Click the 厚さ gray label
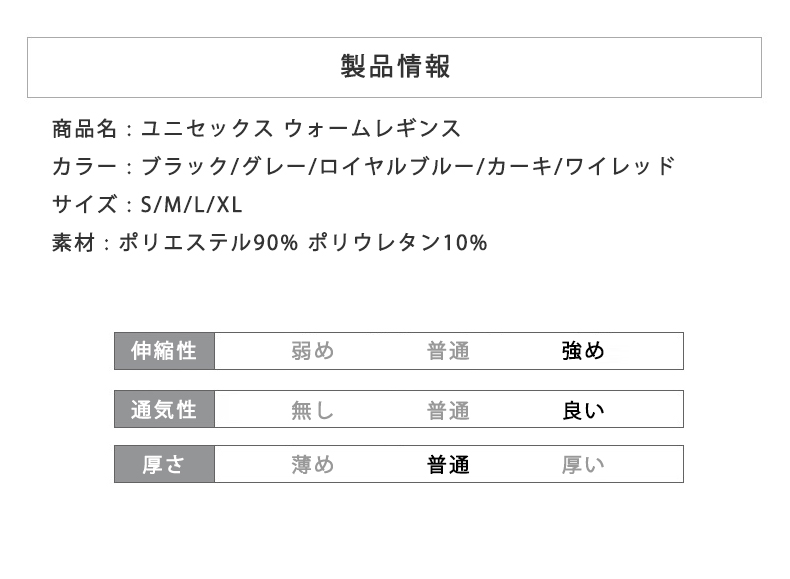This screenshot has width=790, height=579. (x=164, y=465)
